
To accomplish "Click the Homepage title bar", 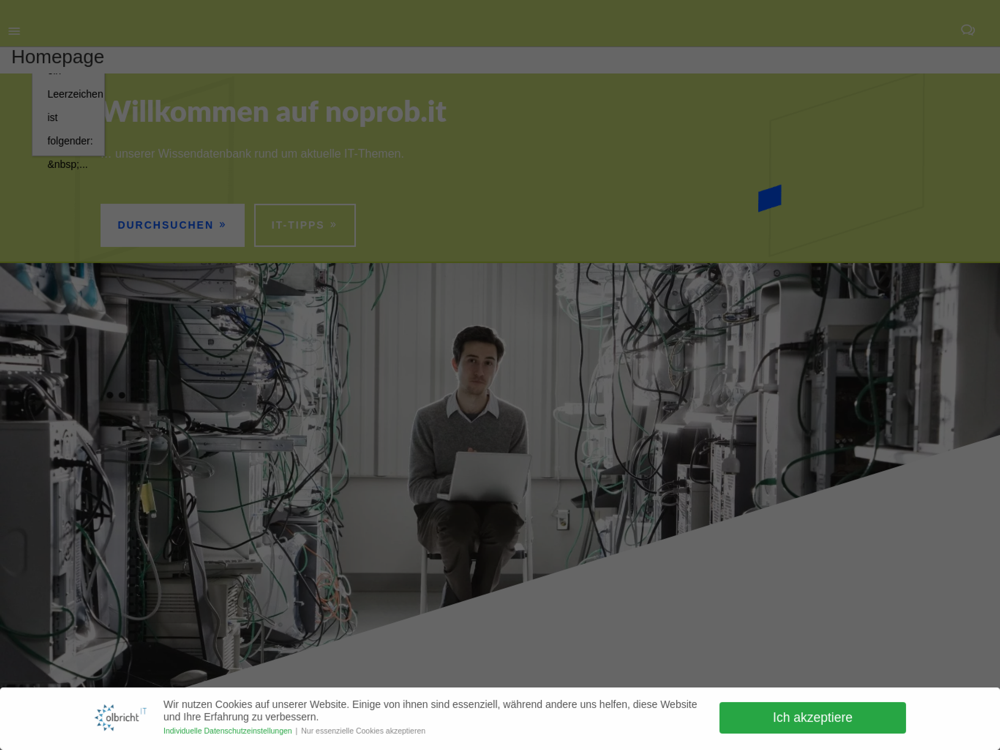I will 500,58.
